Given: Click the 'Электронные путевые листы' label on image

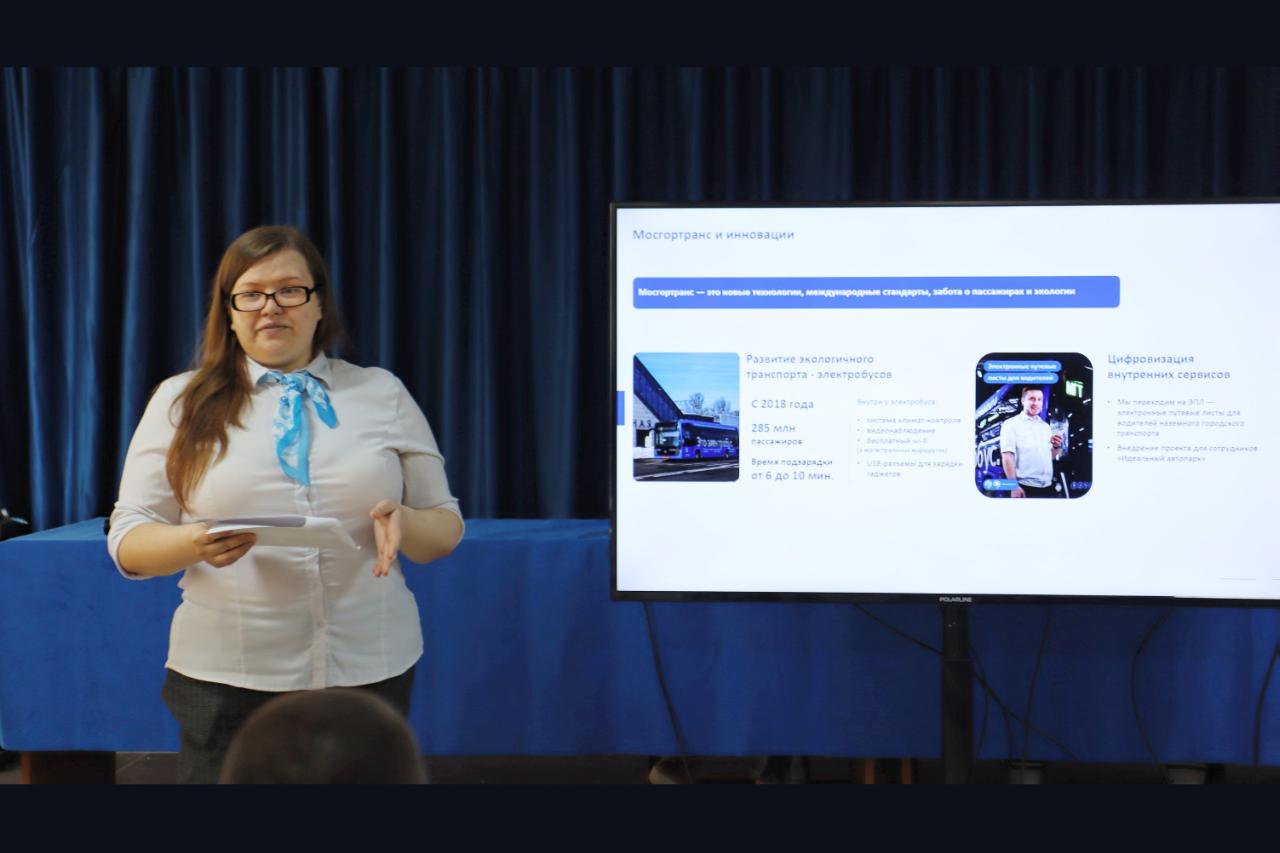Looking at the screenshot, I should point(1020,372).
